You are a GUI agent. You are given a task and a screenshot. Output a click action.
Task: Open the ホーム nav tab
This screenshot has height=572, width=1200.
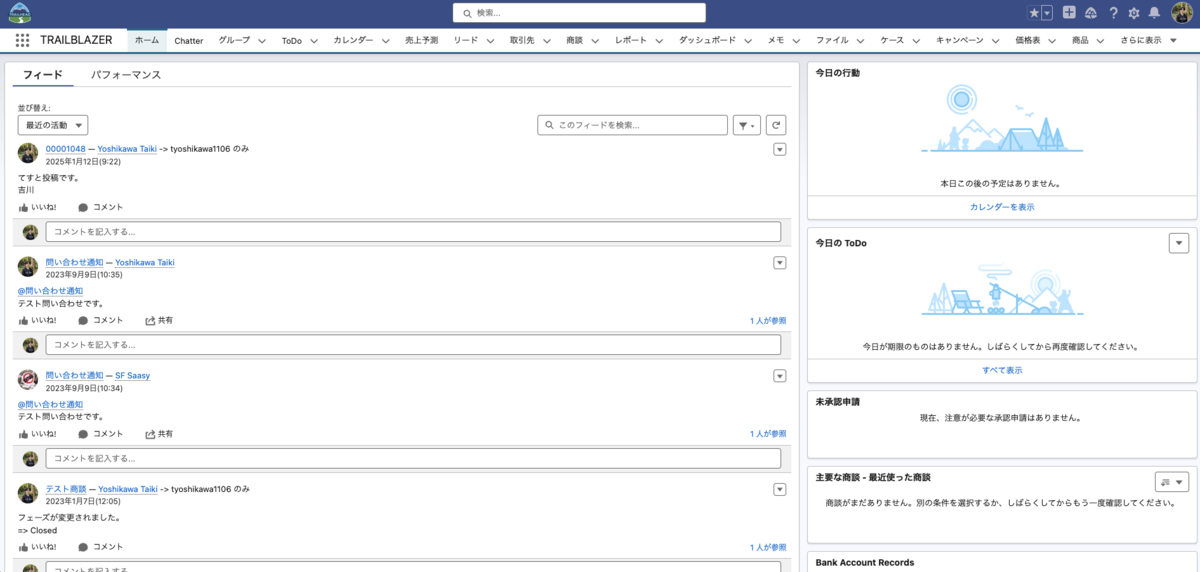pos(147,41)
